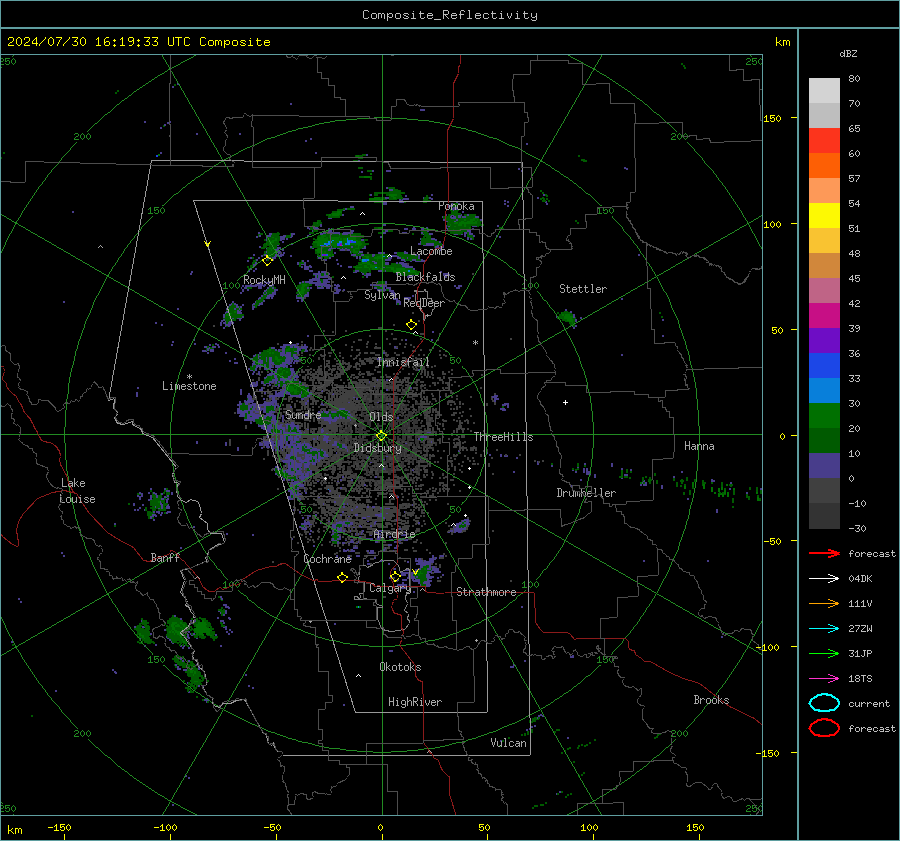This screenshot has height=841, width=900.
Task: Click the Sylvan label on the map
Action: (x=382, y=295)
